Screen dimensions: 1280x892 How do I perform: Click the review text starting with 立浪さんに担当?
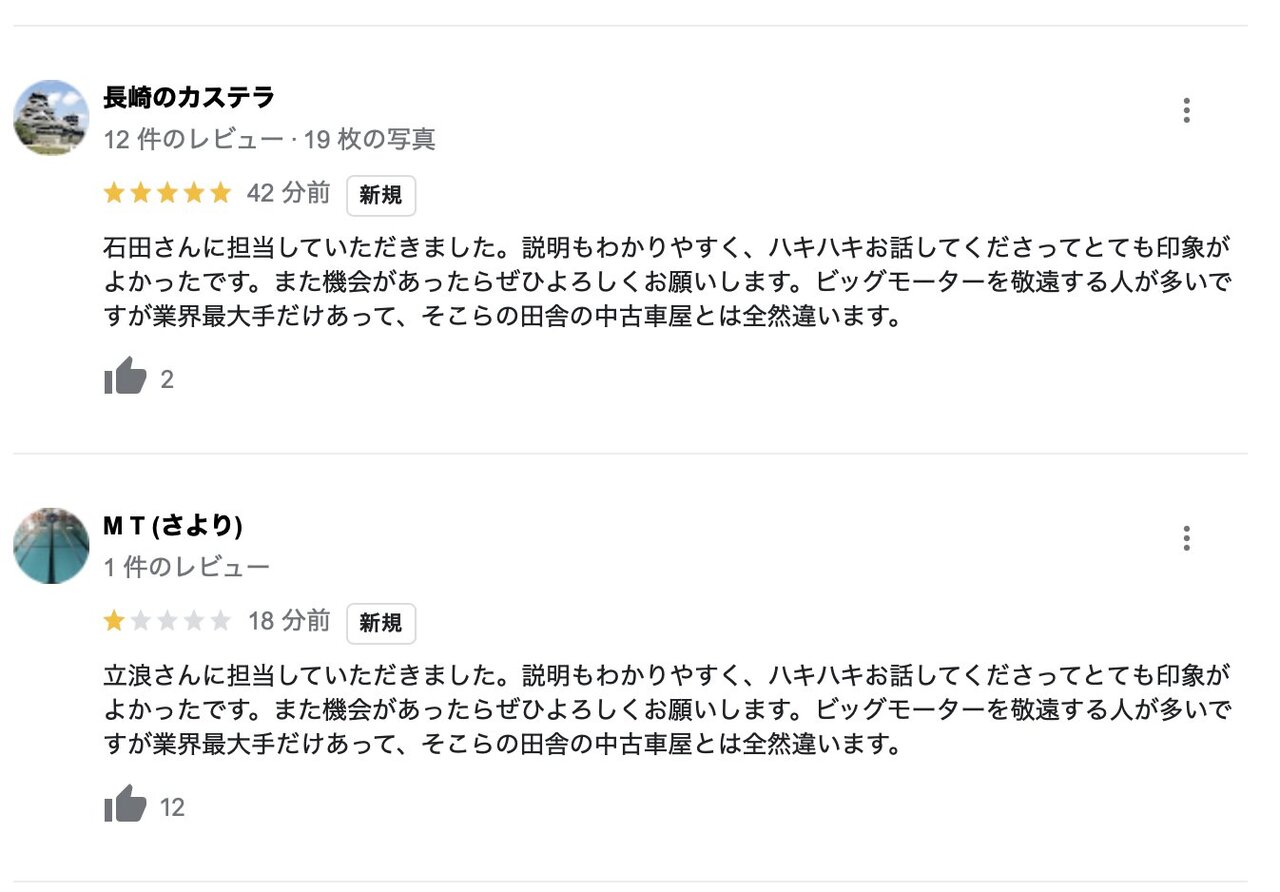point(667,711)
